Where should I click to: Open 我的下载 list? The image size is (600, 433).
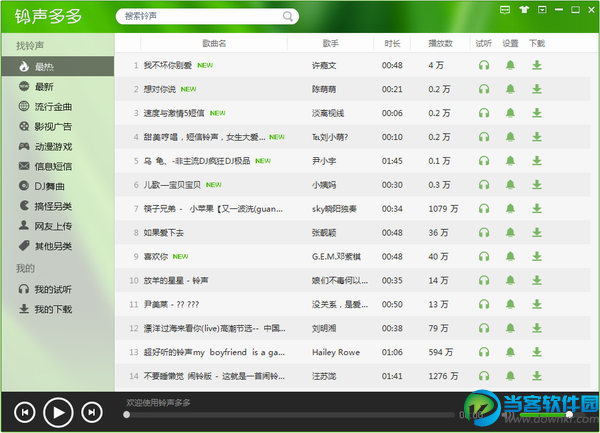[58, 309]
